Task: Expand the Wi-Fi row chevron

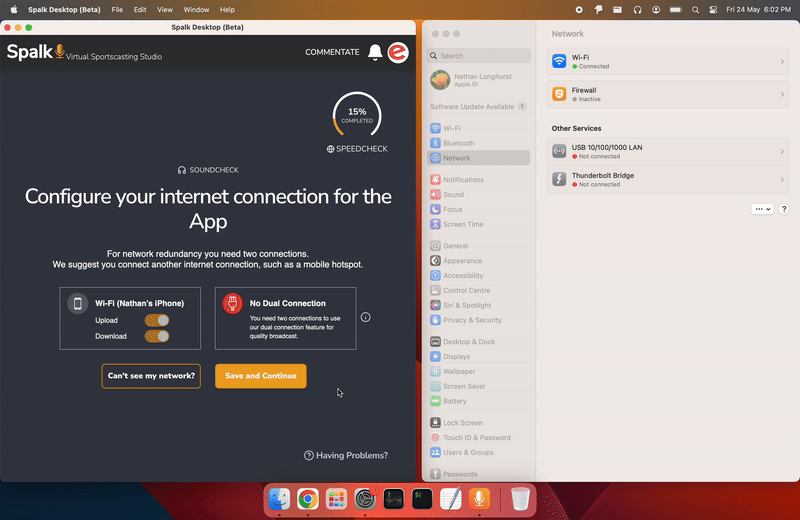Action: coord(782,62)
